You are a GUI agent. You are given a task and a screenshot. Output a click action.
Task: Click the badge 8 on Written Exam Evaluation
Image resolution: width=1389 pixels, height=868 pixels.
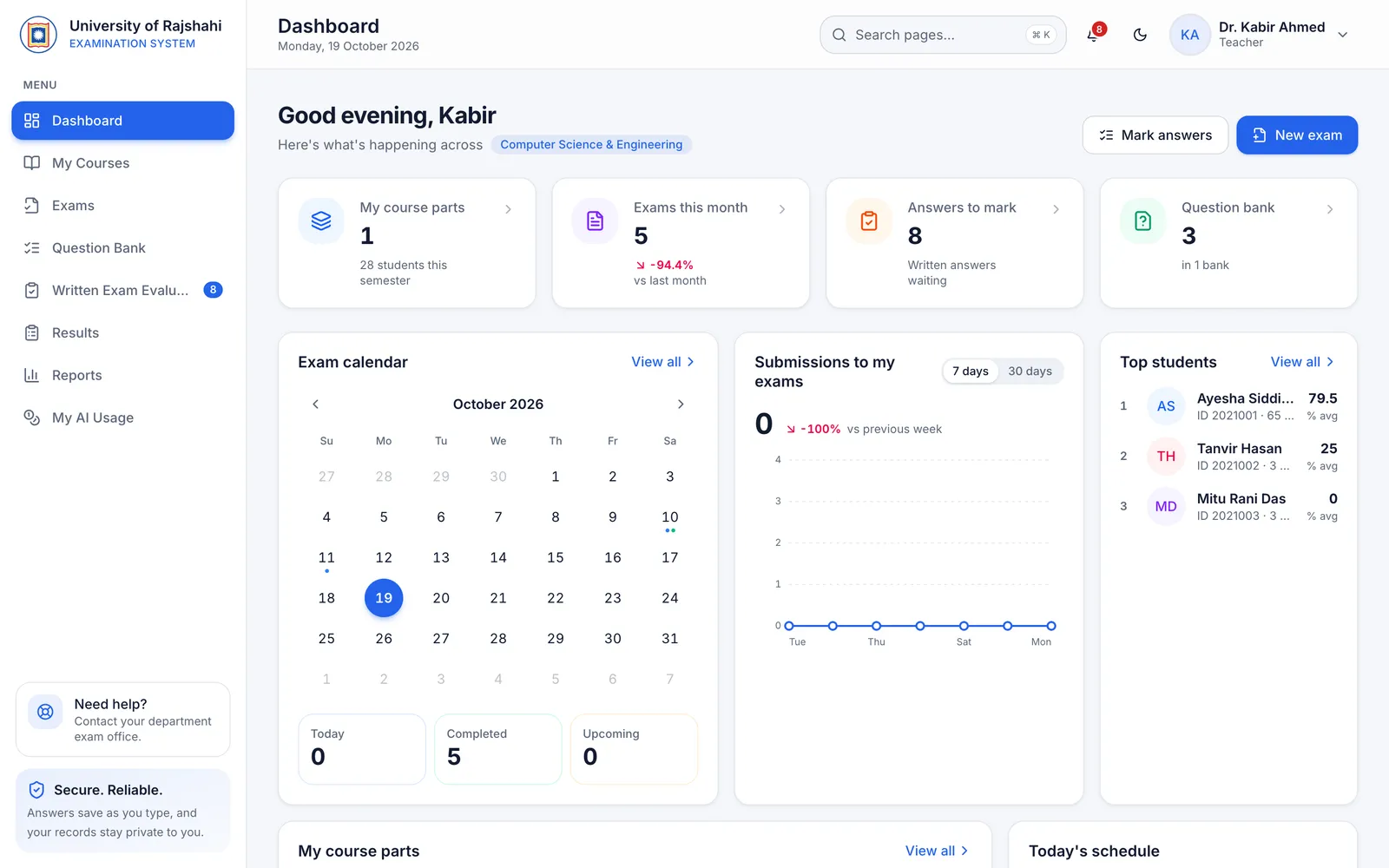[213, 290]
